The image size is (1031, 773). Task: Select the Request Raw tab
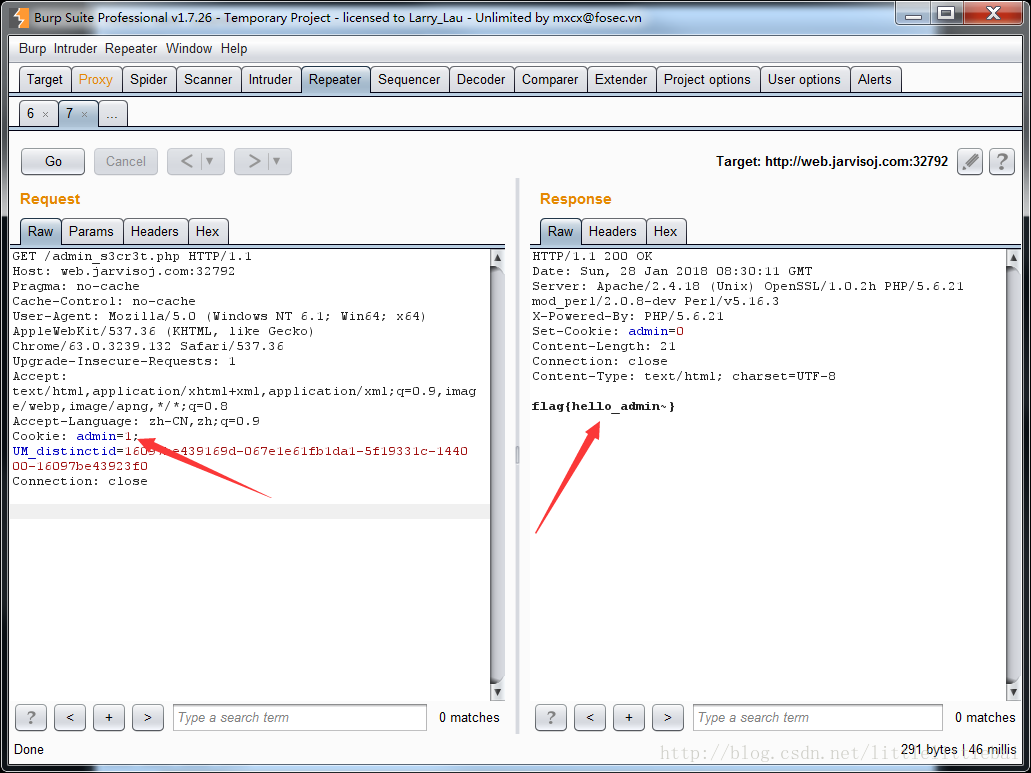tap(40, 231)
